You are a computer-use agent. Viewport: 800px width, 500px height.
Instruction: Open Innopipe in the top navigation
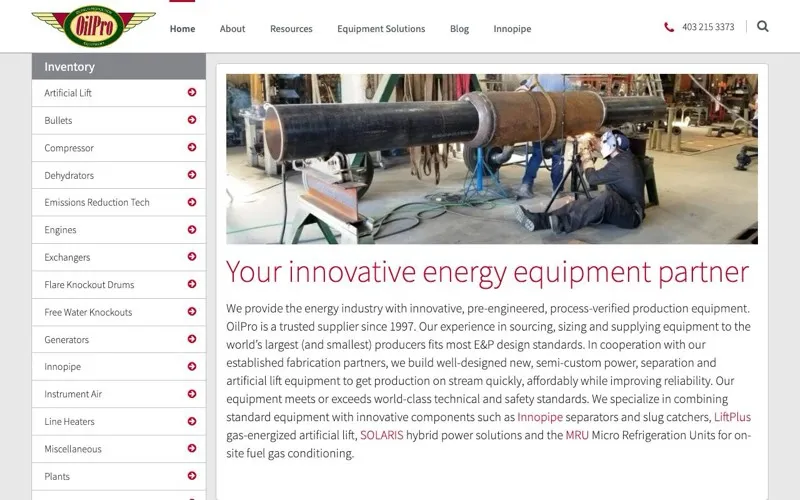pyautogui.click(x=512, y=29)
